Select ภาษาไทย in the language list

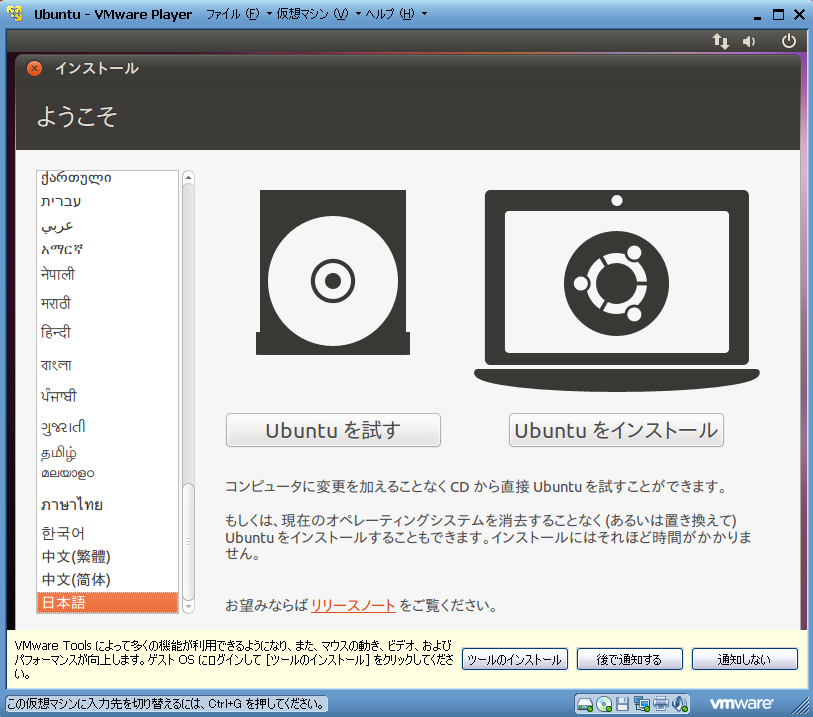point(107,504)
